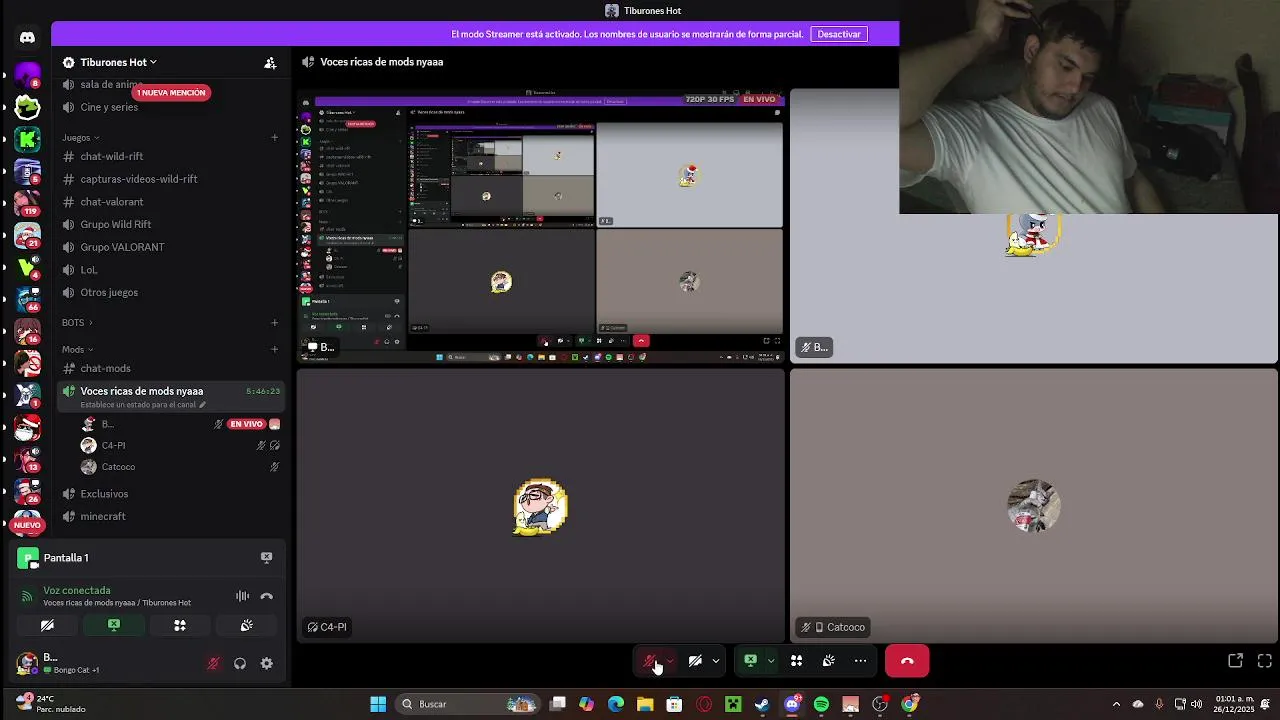
Task: Open user settings gear icon
Action: coord(267,663)
